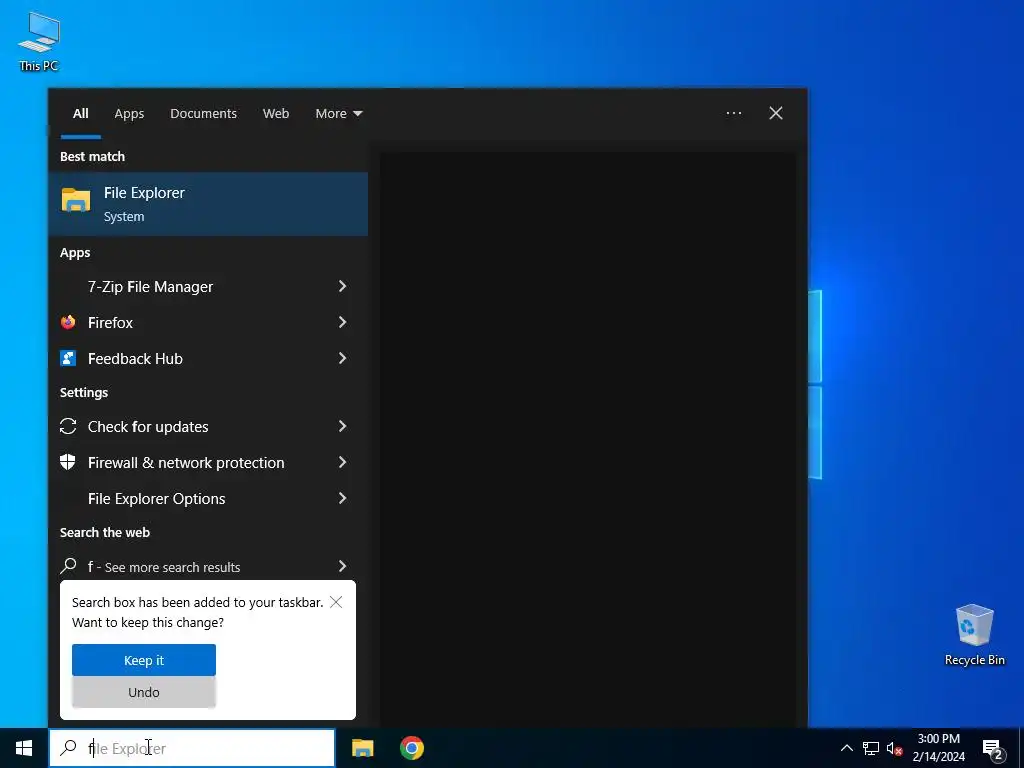Click the Firefox app icon
This screenshot has width=1024, height=768.
(68, 322)
